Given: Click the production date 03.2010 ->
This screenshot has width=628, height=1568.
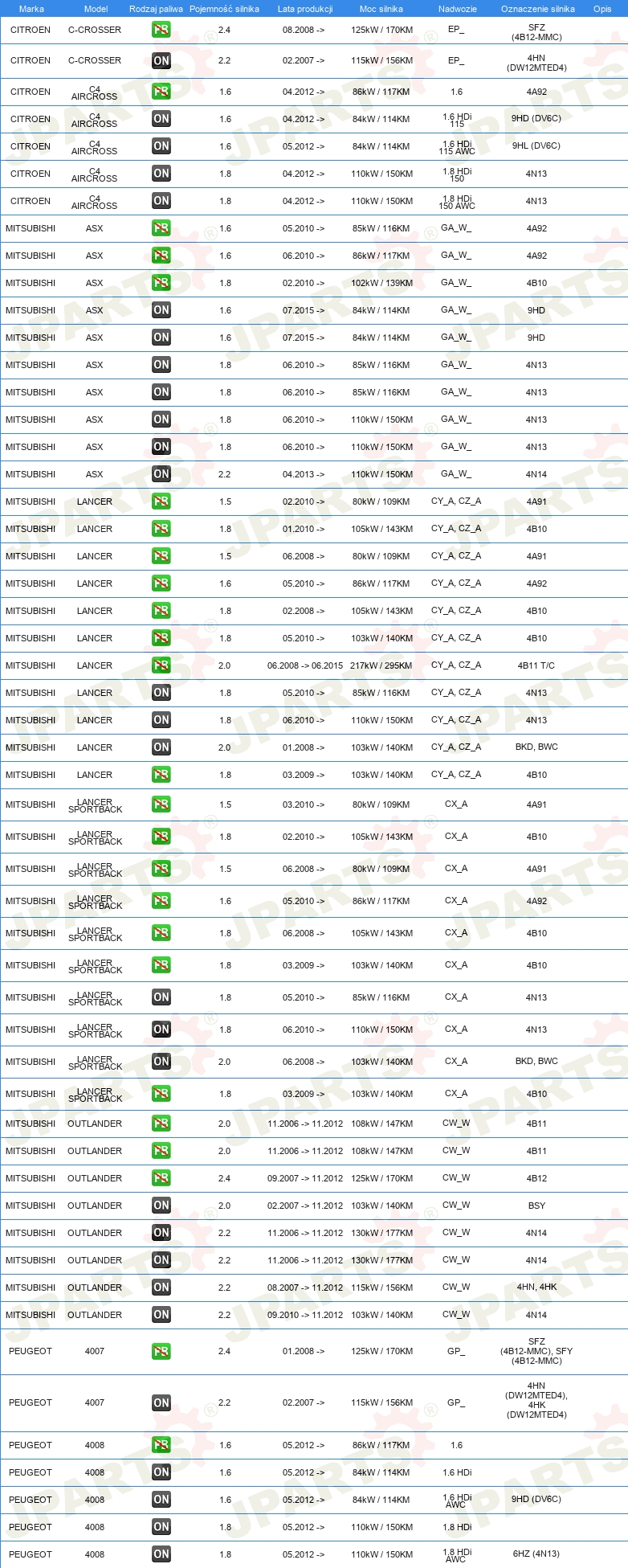Looking at the screenshot, I should (x=304, y=804).
